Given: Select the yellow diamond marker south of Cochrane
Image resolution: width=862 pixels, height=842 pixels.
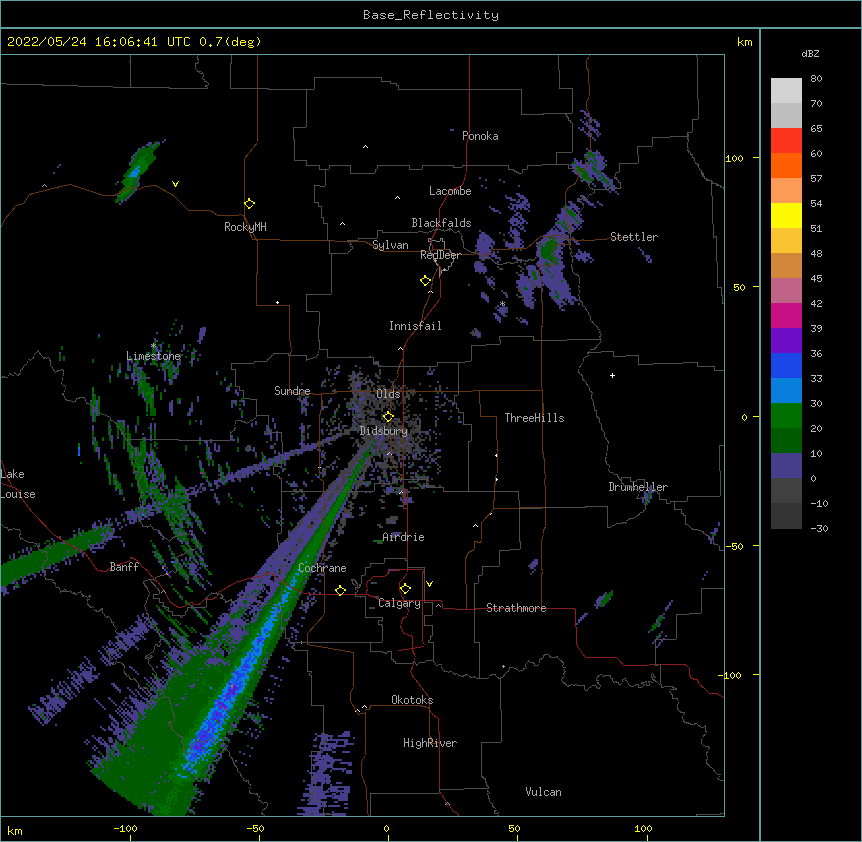Looking at the screenshot, I should tap(340, 590).
